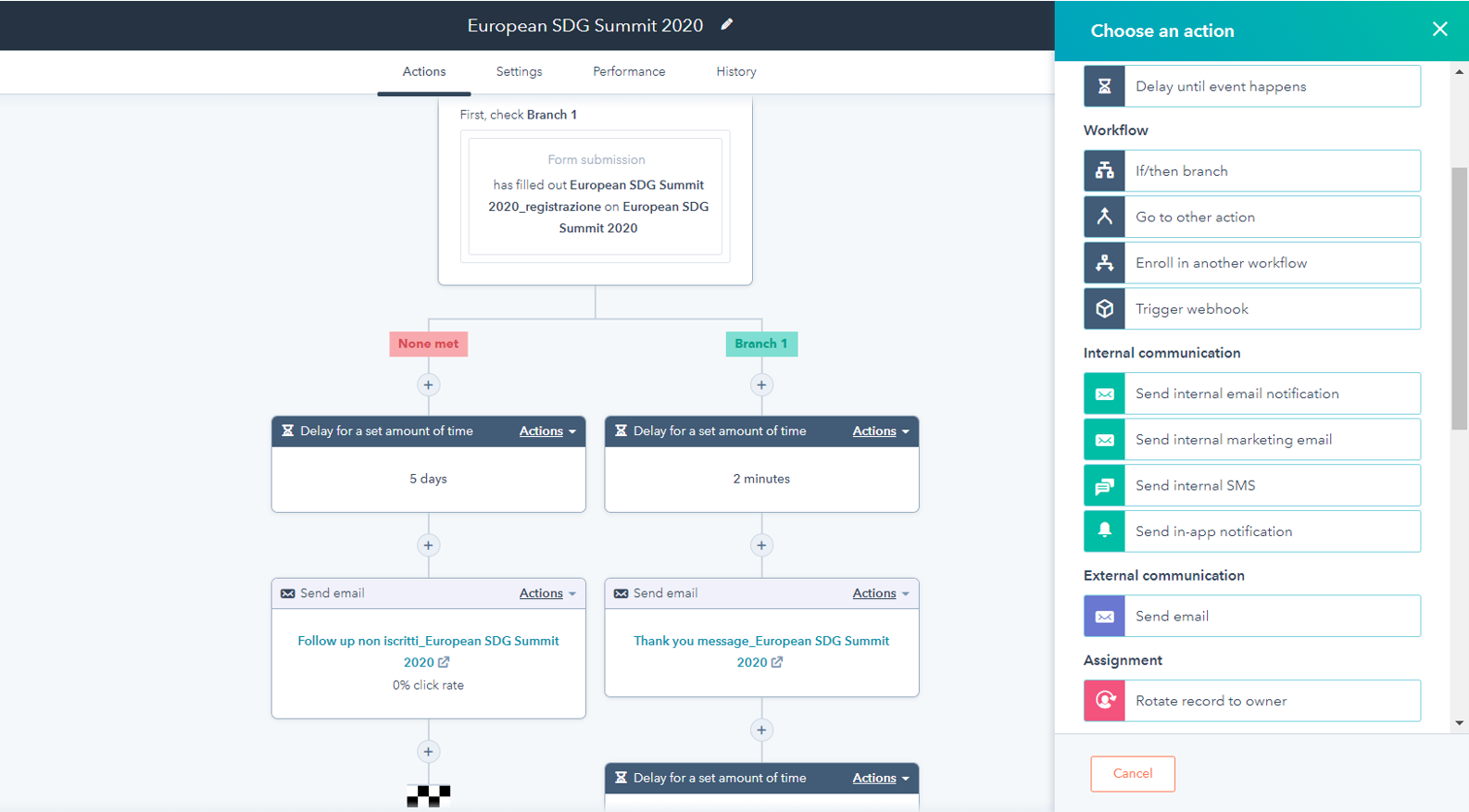
Task: Close the Choose an action panel
Action: (x=1439, y=30)
